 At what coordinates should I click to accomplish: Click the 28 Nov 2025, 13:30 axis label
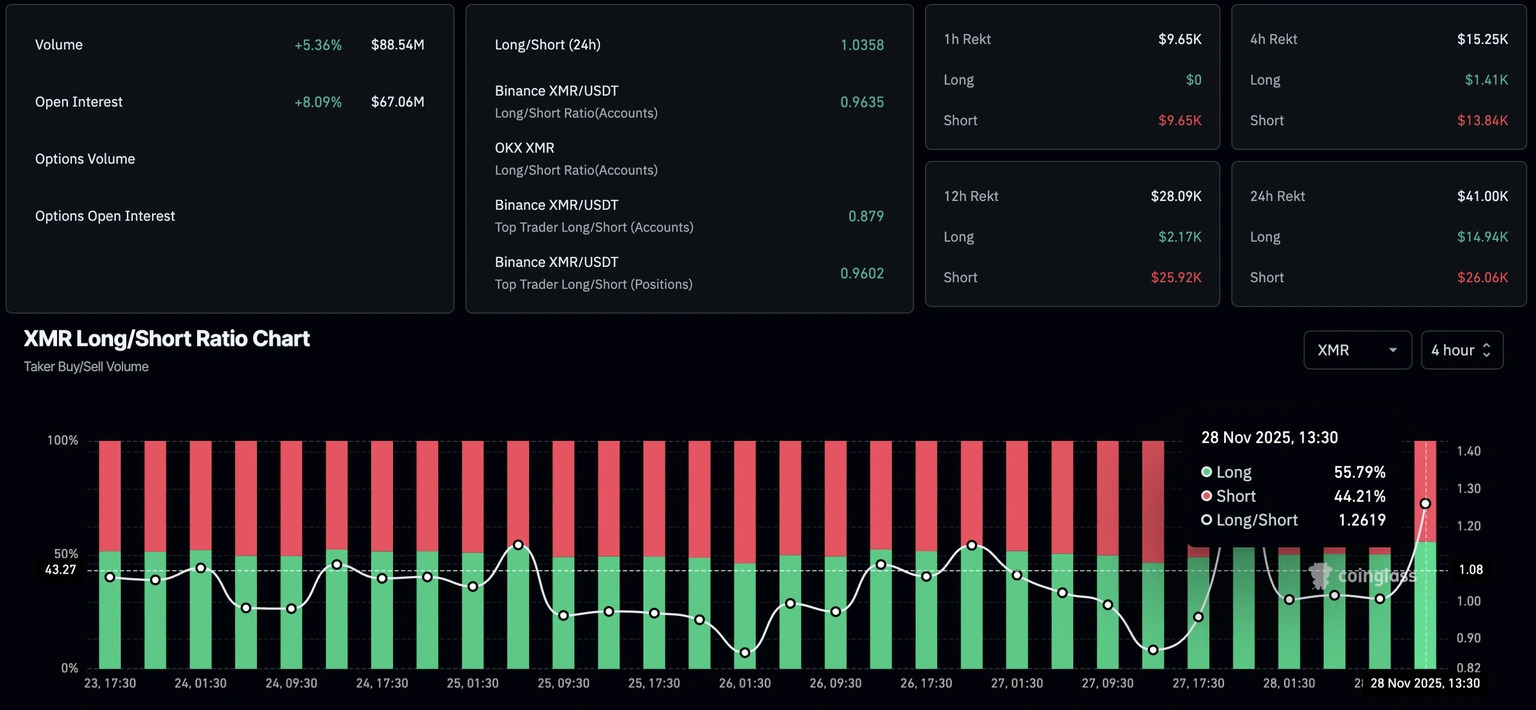1425,683
